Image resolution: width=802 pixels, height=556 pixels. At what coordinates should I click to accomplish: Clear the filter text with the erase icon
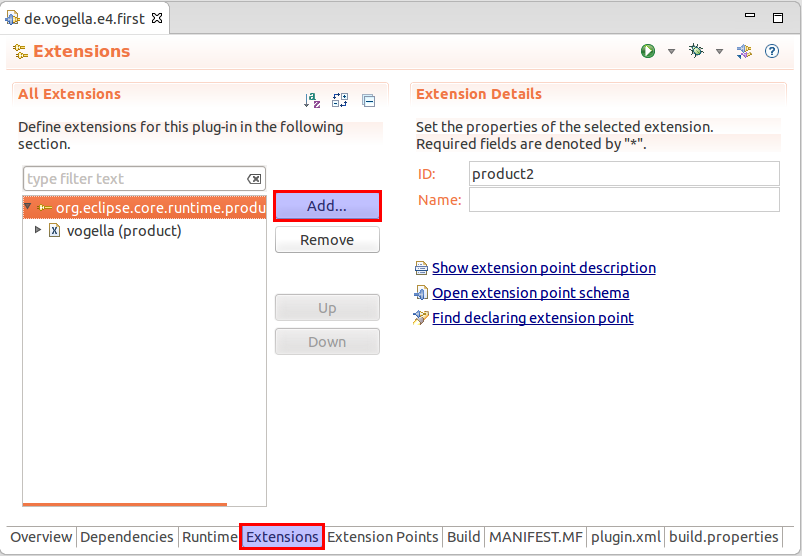[254, 179]
